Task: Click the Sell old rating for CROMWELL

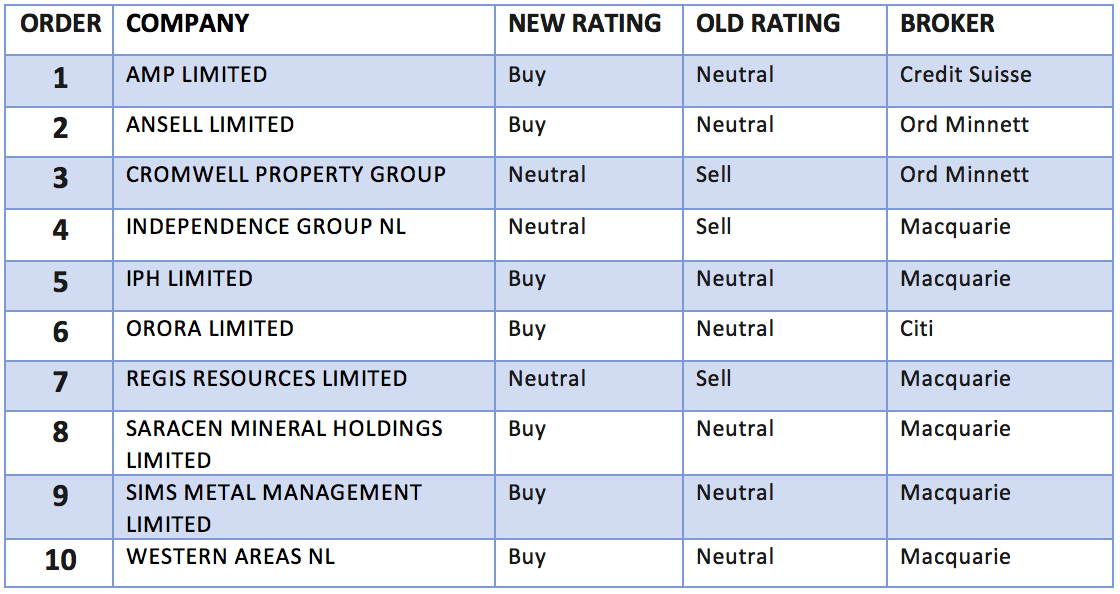Action: click(x=714, y=175)
